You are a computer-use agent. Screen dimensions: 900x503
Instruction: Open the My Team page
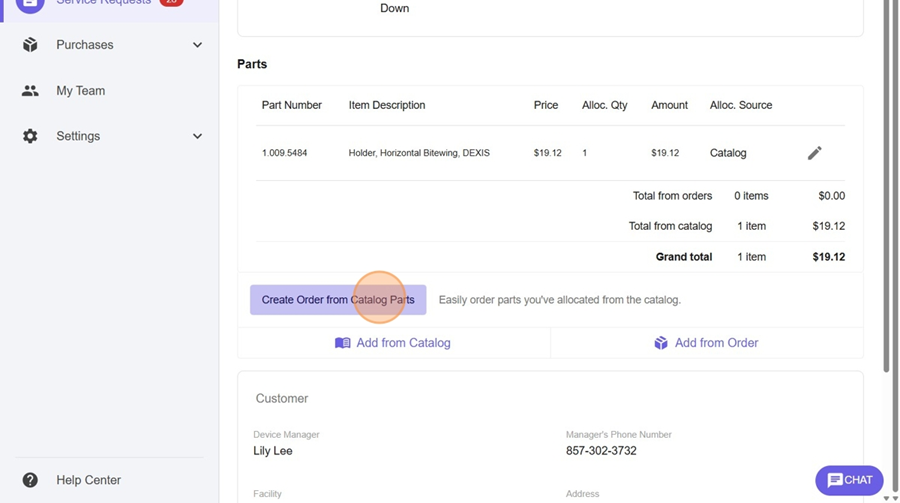pos(80,91)
